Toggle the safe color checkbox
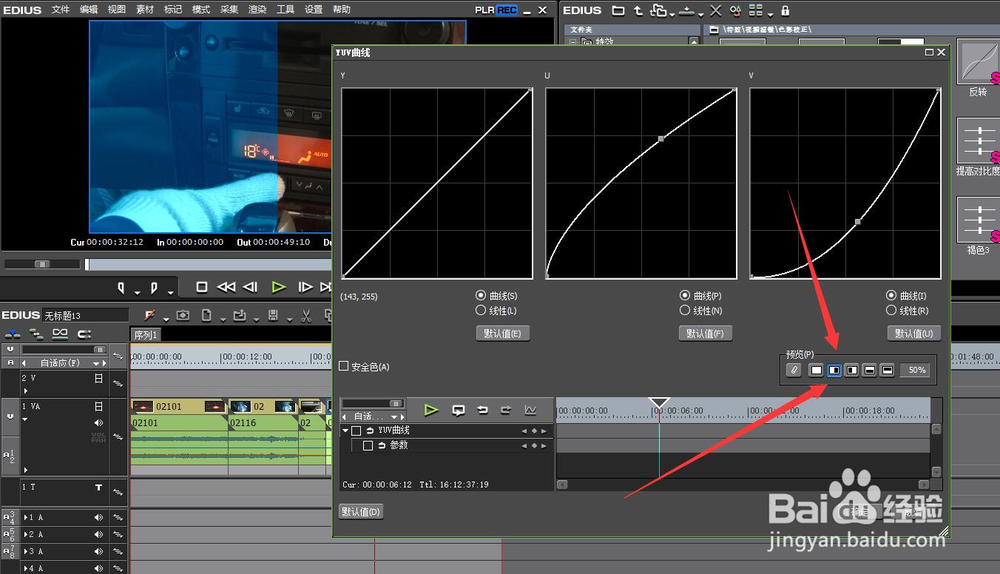The image size is (1000, 574). coord(344,366)
